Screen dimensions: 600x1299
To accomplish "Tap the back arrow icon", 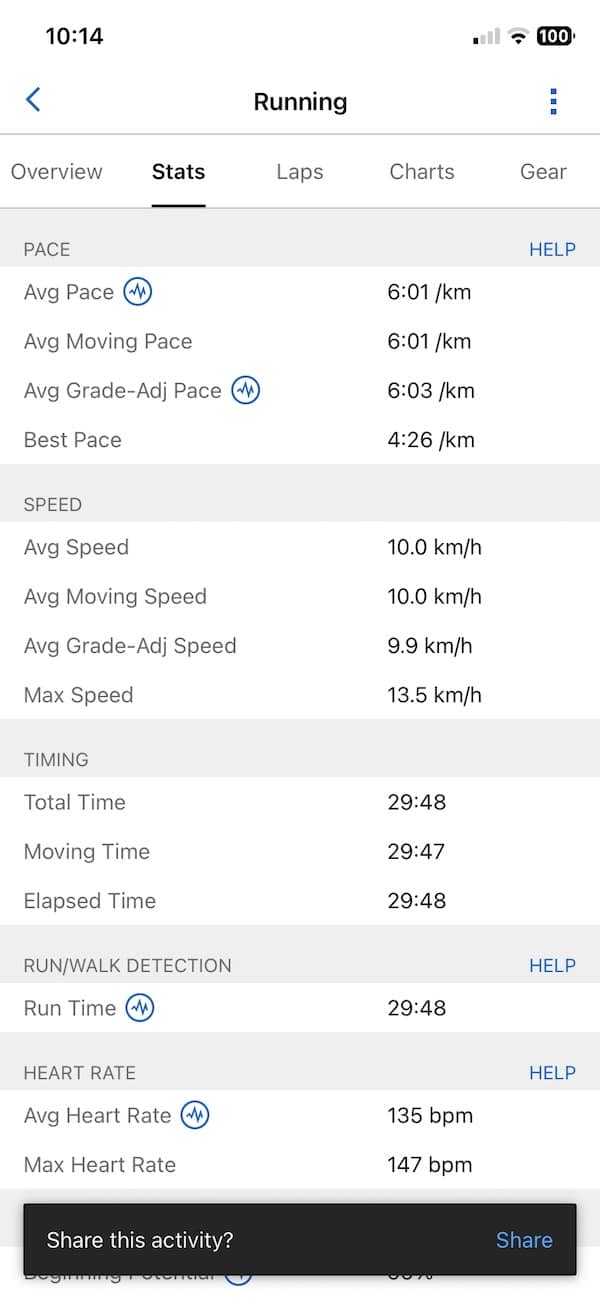I will pyautogui.click(x=33, y=100).
